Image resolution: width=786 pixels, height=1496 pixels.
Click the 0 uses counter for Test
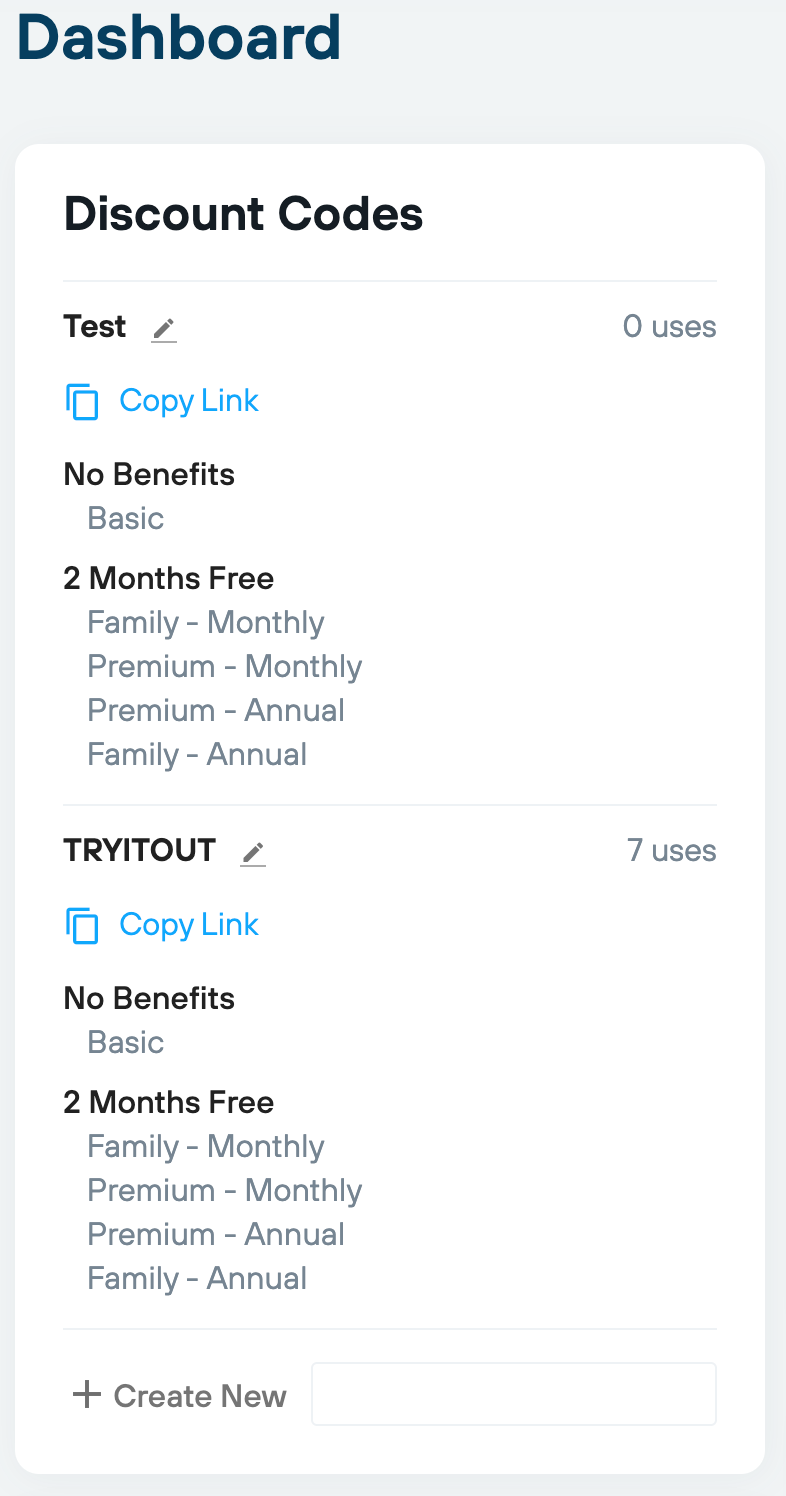[670, 327]
